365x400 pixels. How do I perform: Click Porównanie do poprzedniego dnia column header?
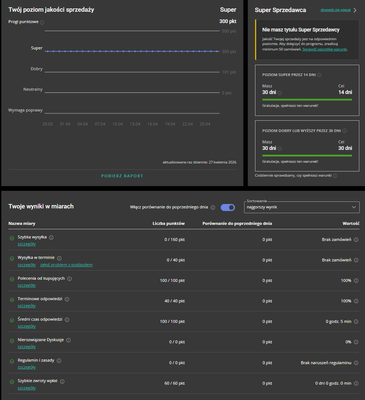[x=237, y=223]
